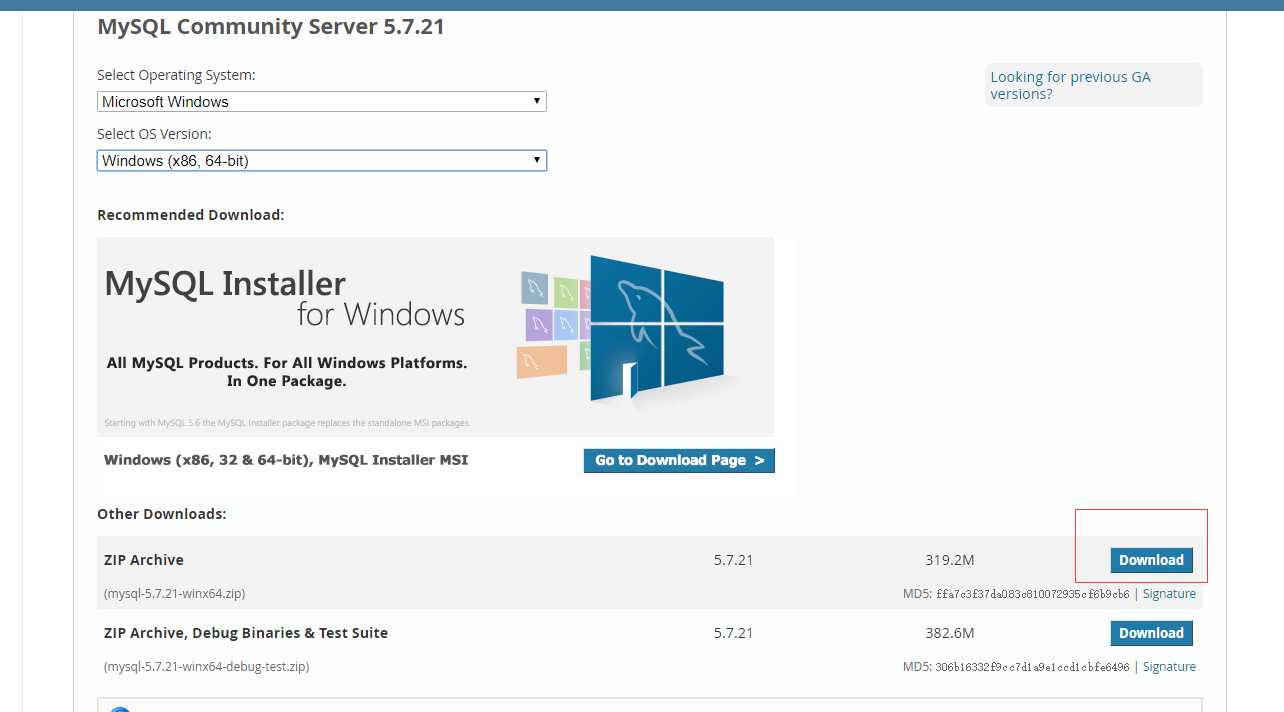
Task: Click the 382.6M file size
Action: [950, 633]
